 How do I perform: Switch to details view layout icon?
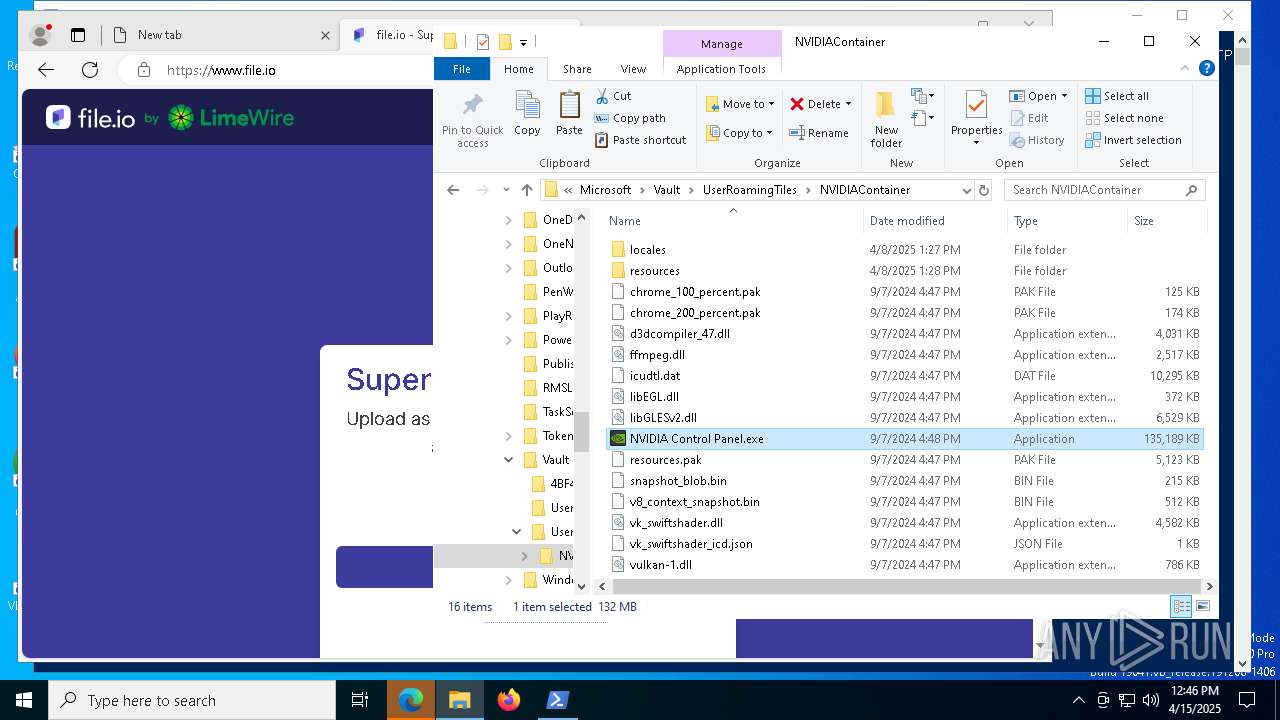(x=1181, y=607)
